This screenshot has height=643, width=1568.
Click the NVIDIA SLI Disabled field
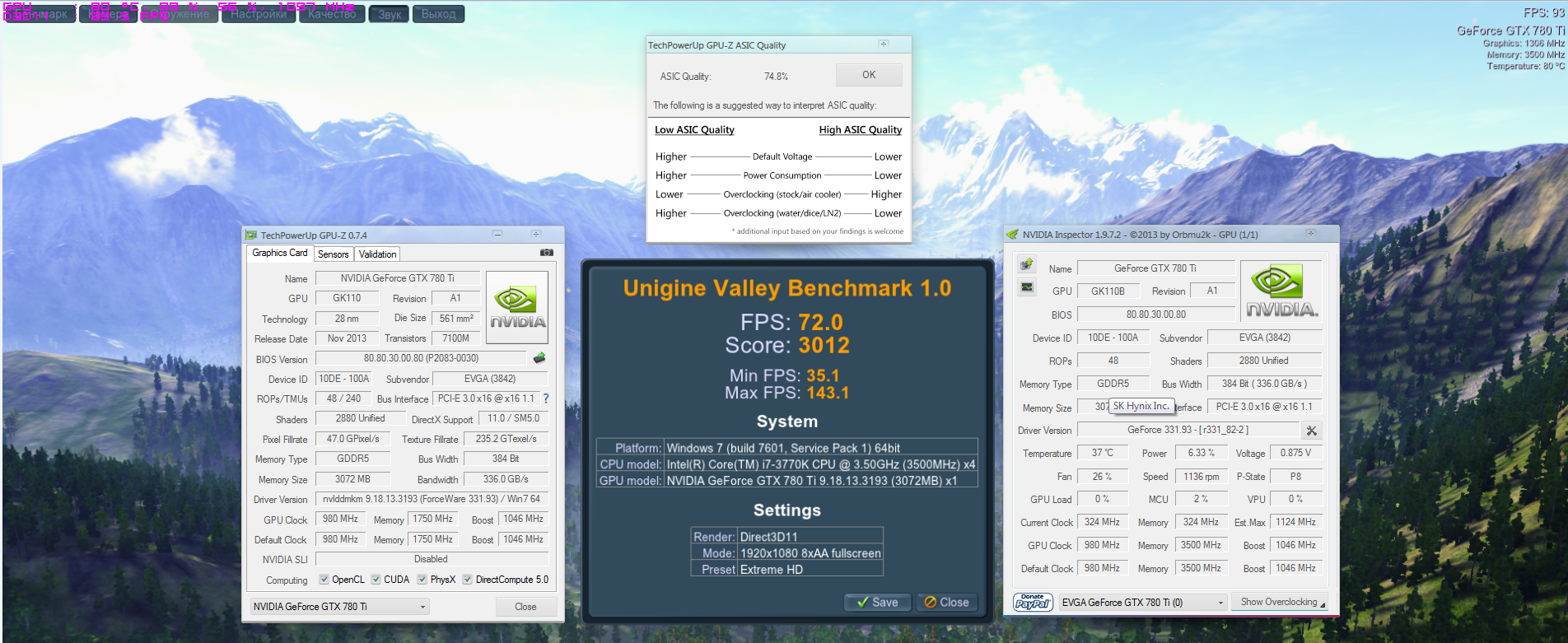(432, 559)
